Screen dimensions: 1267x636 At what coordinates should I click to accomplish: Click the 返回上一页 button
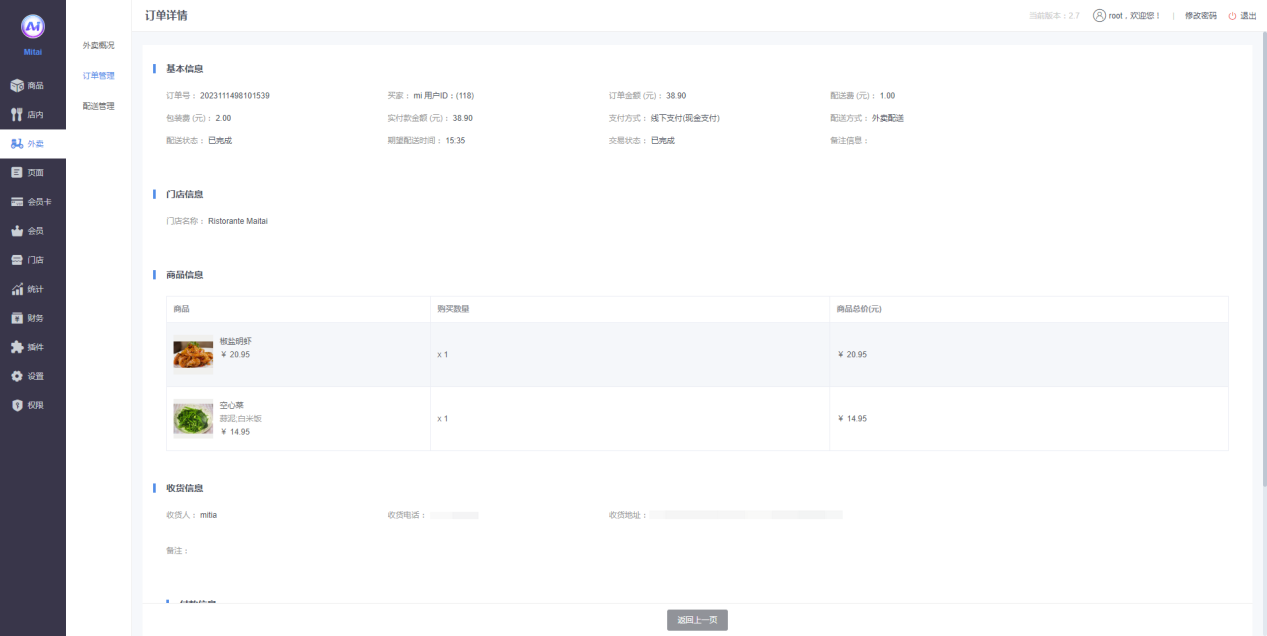pos(697,620)
